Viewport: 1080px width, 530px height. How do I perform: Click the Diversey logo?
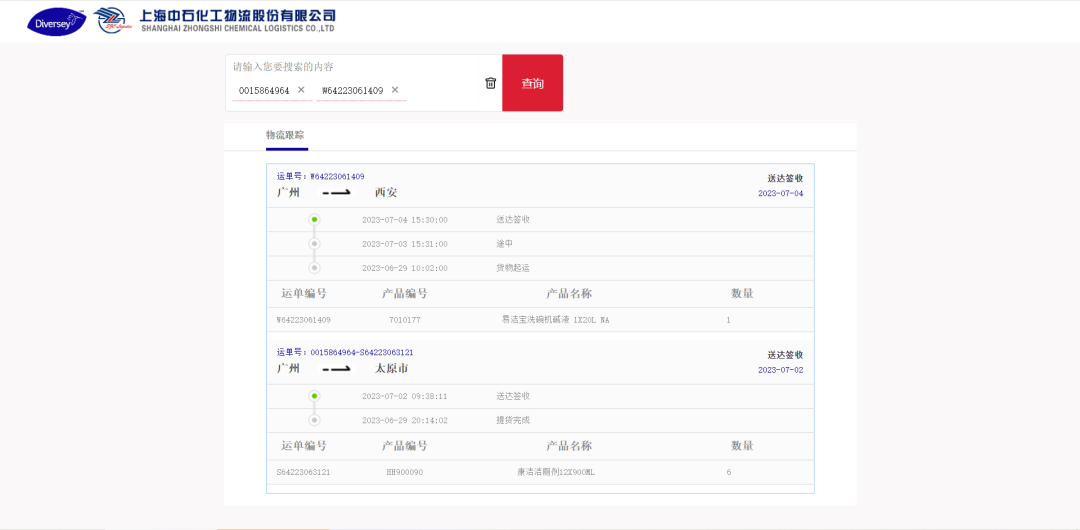(56, 21)
